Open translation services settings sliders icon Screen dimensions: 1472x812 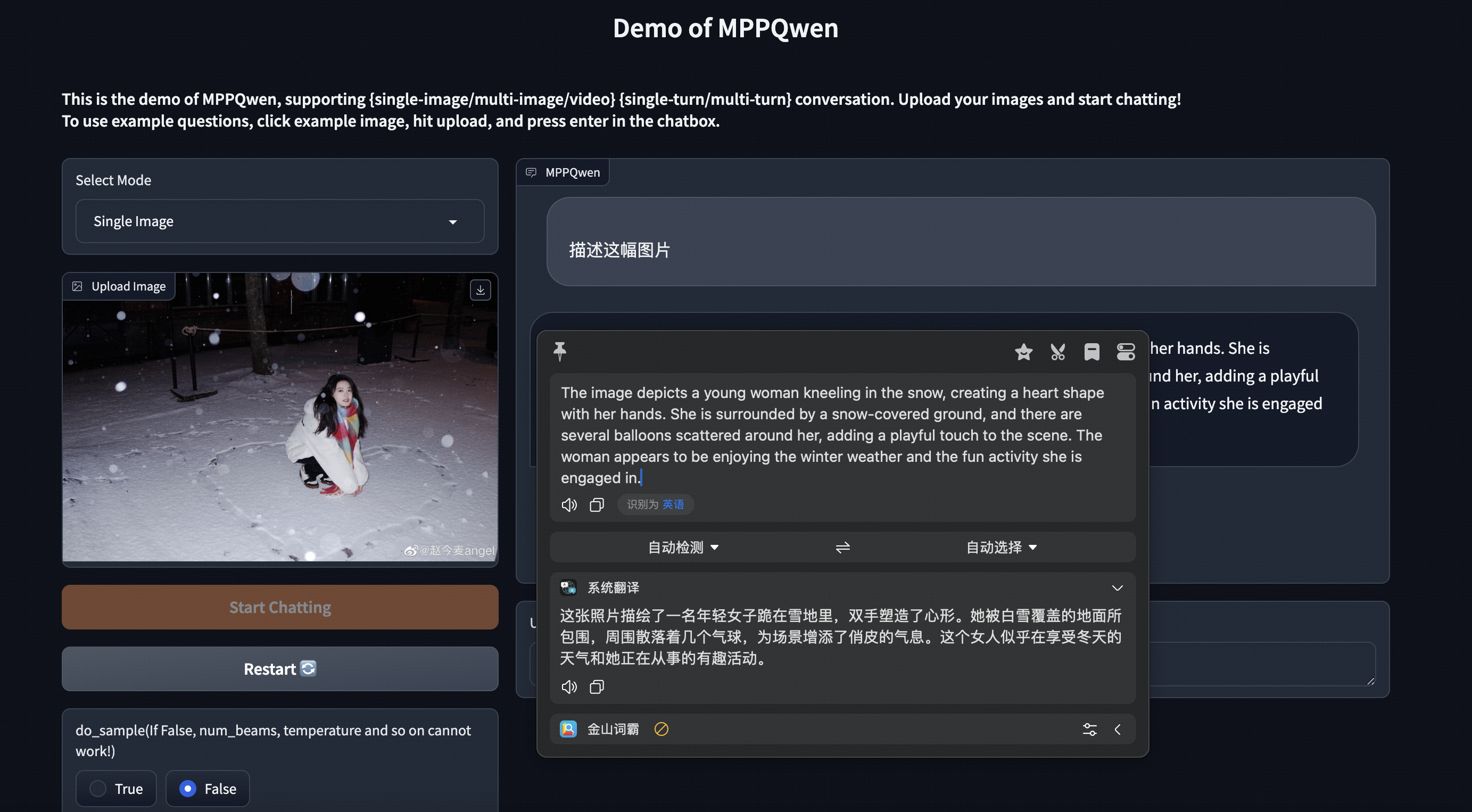[1089, 729]
